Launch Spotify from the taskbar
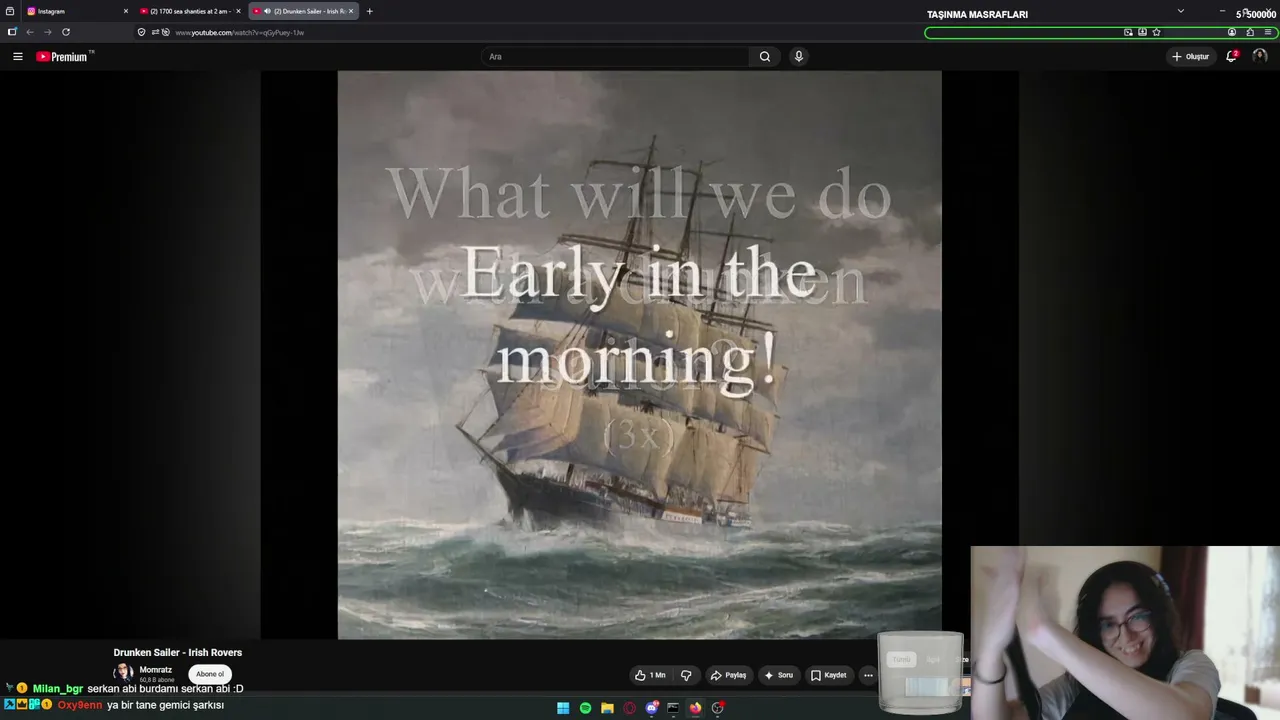This screenshot has height=720, width=1280. (585, 708)
